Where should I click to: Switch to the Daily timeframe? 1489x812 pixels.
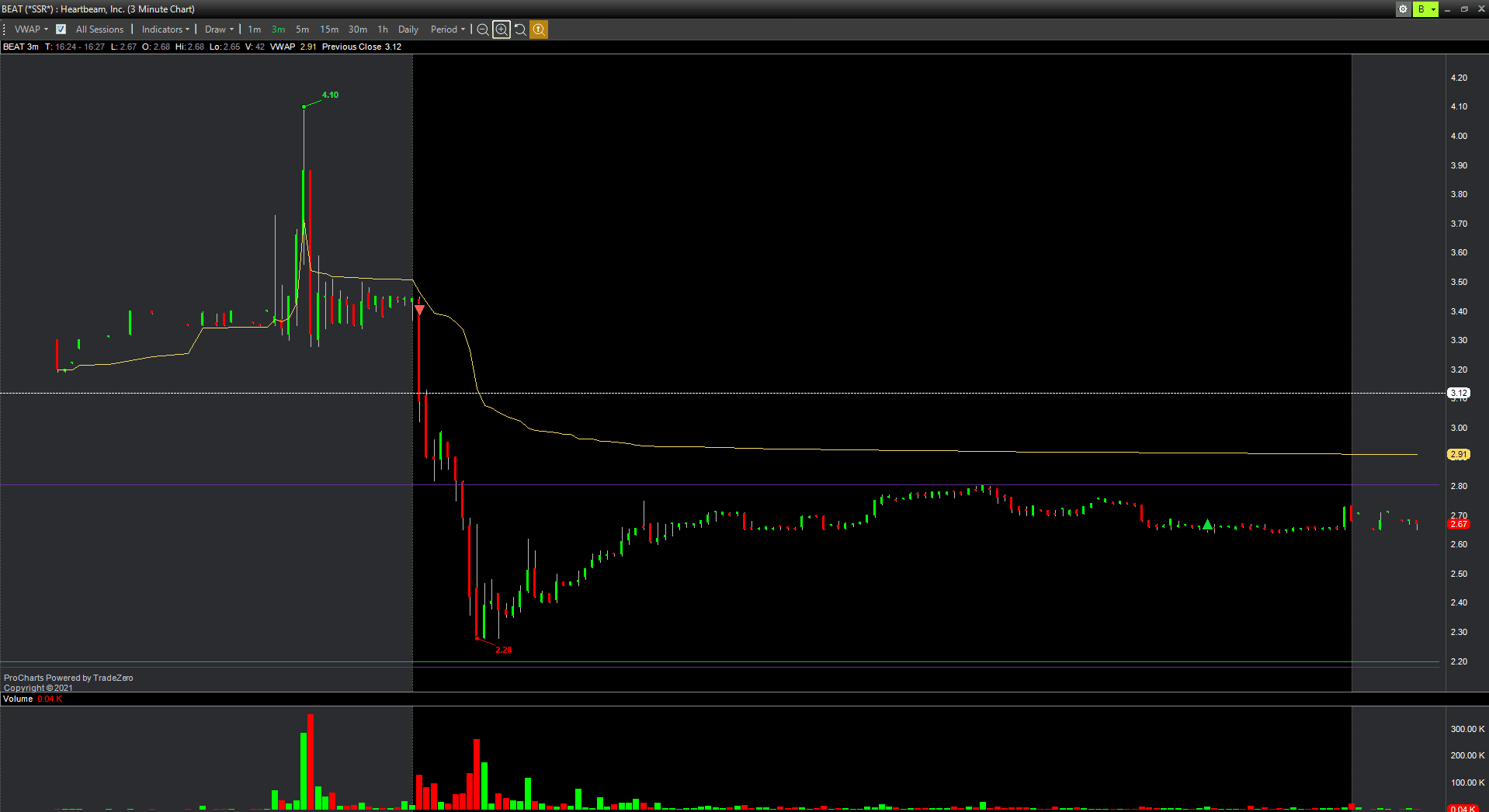click(x=408, y=29)
